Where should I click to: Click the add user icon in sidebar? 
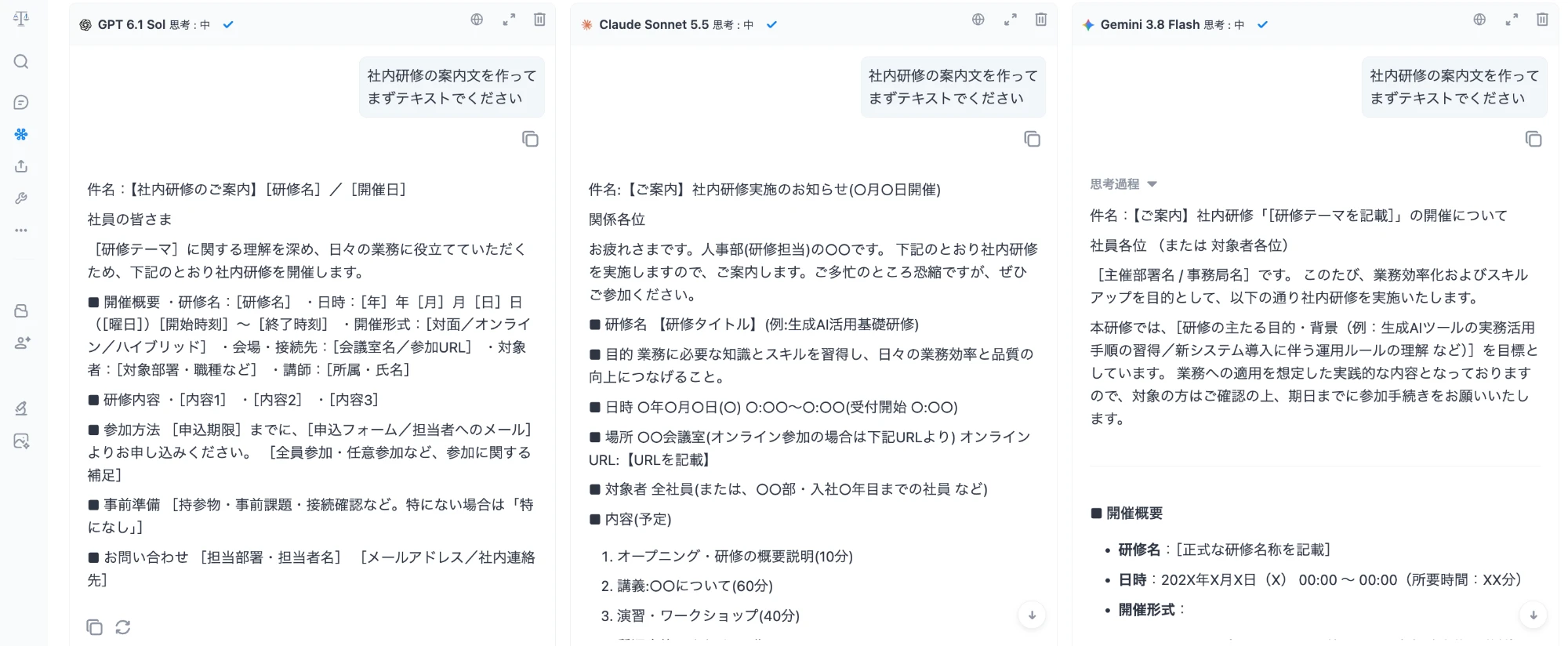click(x=21, y=343)
